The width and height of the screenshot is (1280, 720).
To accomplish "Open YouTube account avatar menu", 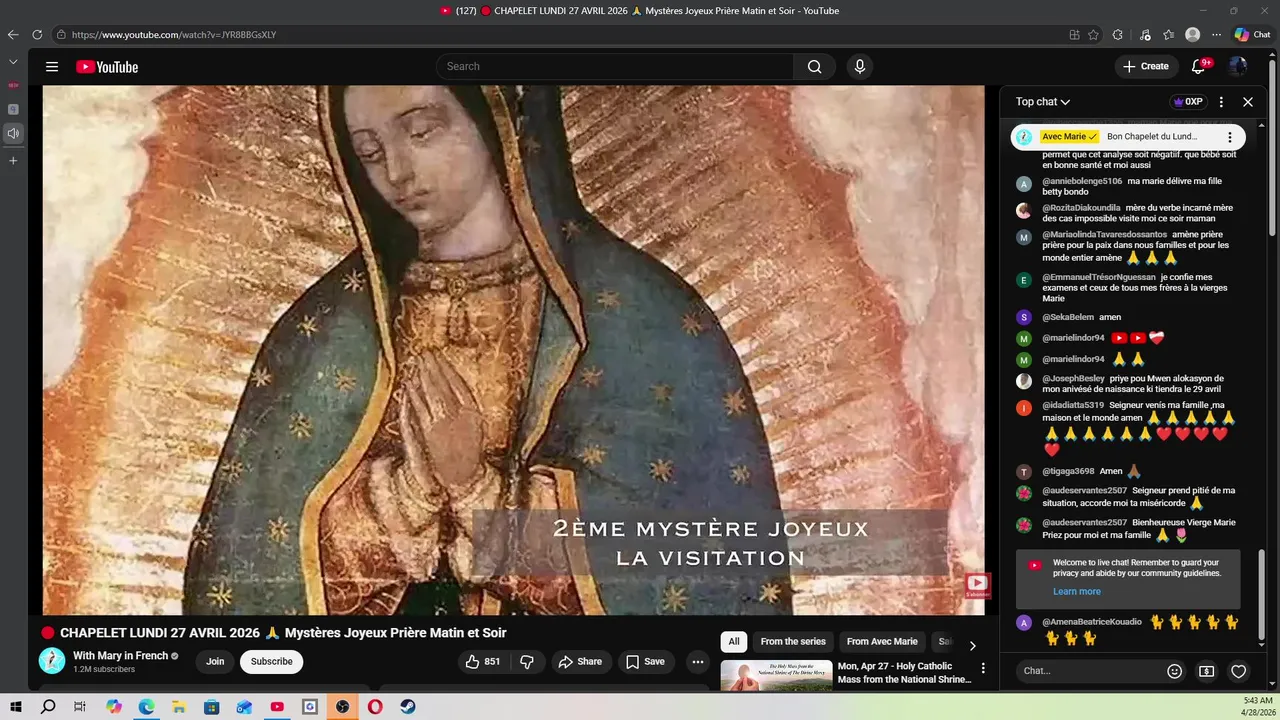I will [x=1238, y=66].
